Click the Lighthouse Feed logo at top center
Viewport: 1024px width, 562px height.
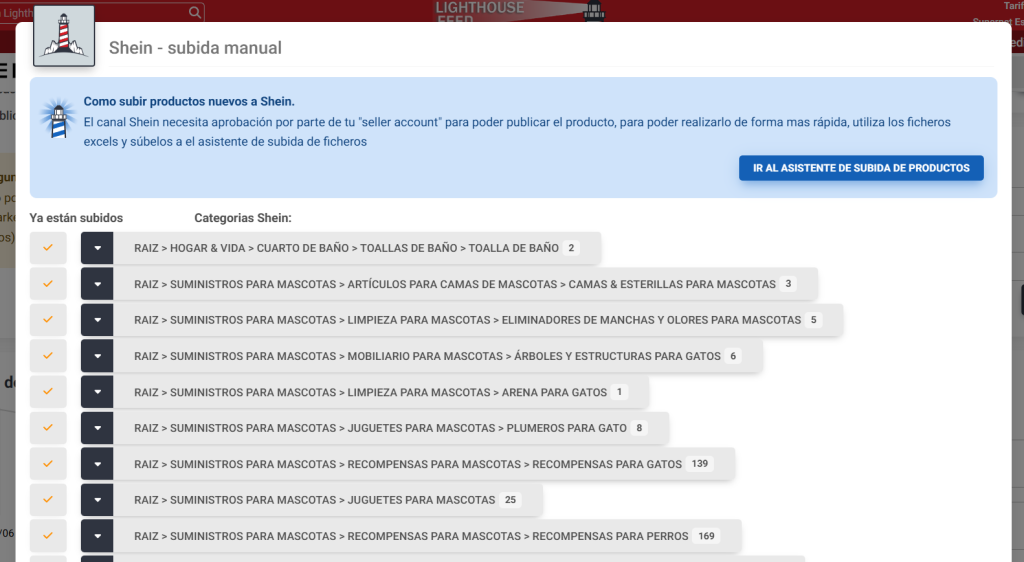[519, 11]
